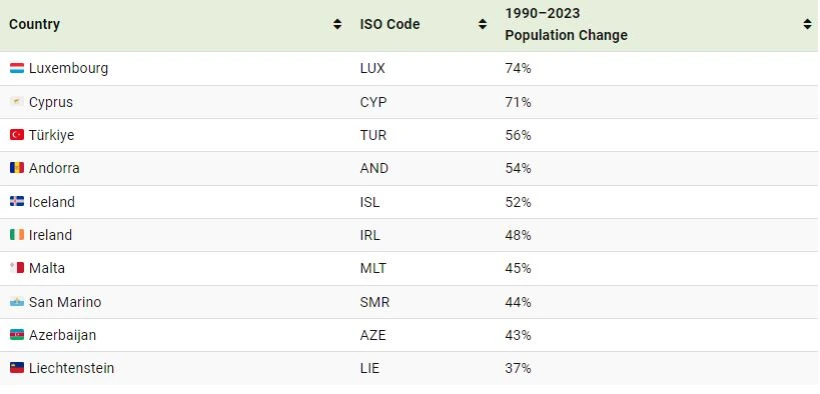
Task: Sort table by Country column arrows
Action: tap(337, 24)
